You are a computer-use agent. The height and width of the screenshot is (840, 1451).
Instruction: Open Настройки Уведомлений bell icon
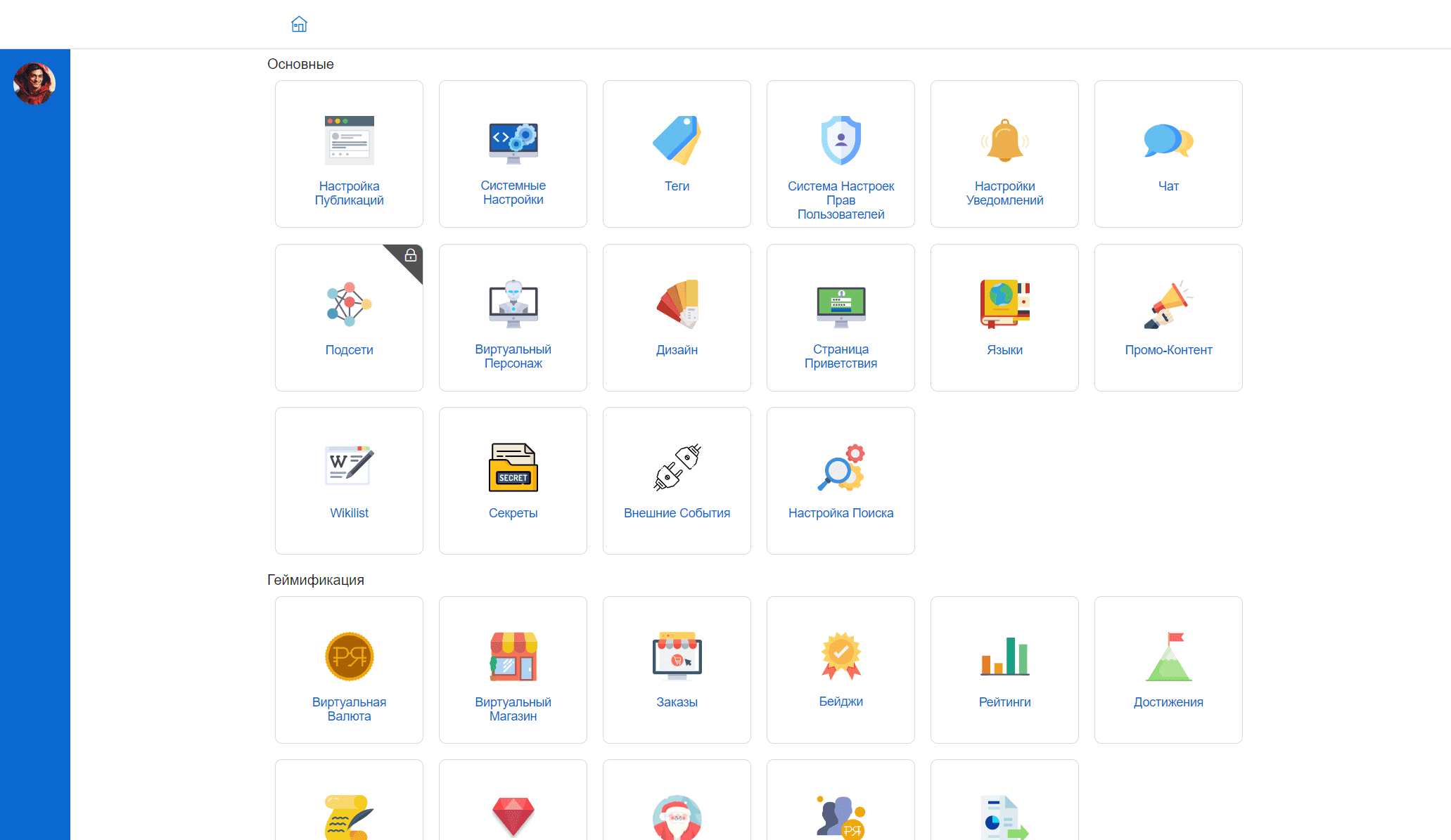coord(1004,140)
